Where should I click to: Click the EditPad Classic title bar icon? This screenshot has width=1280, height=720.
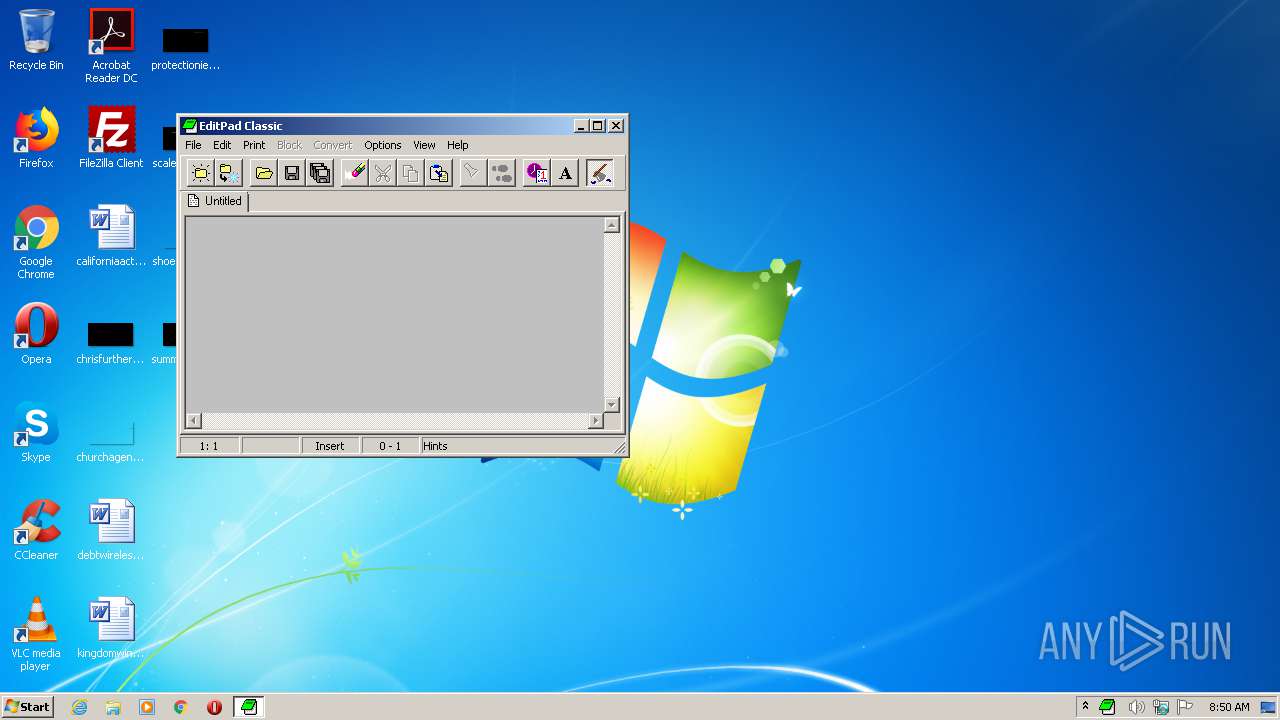[189, 126]
